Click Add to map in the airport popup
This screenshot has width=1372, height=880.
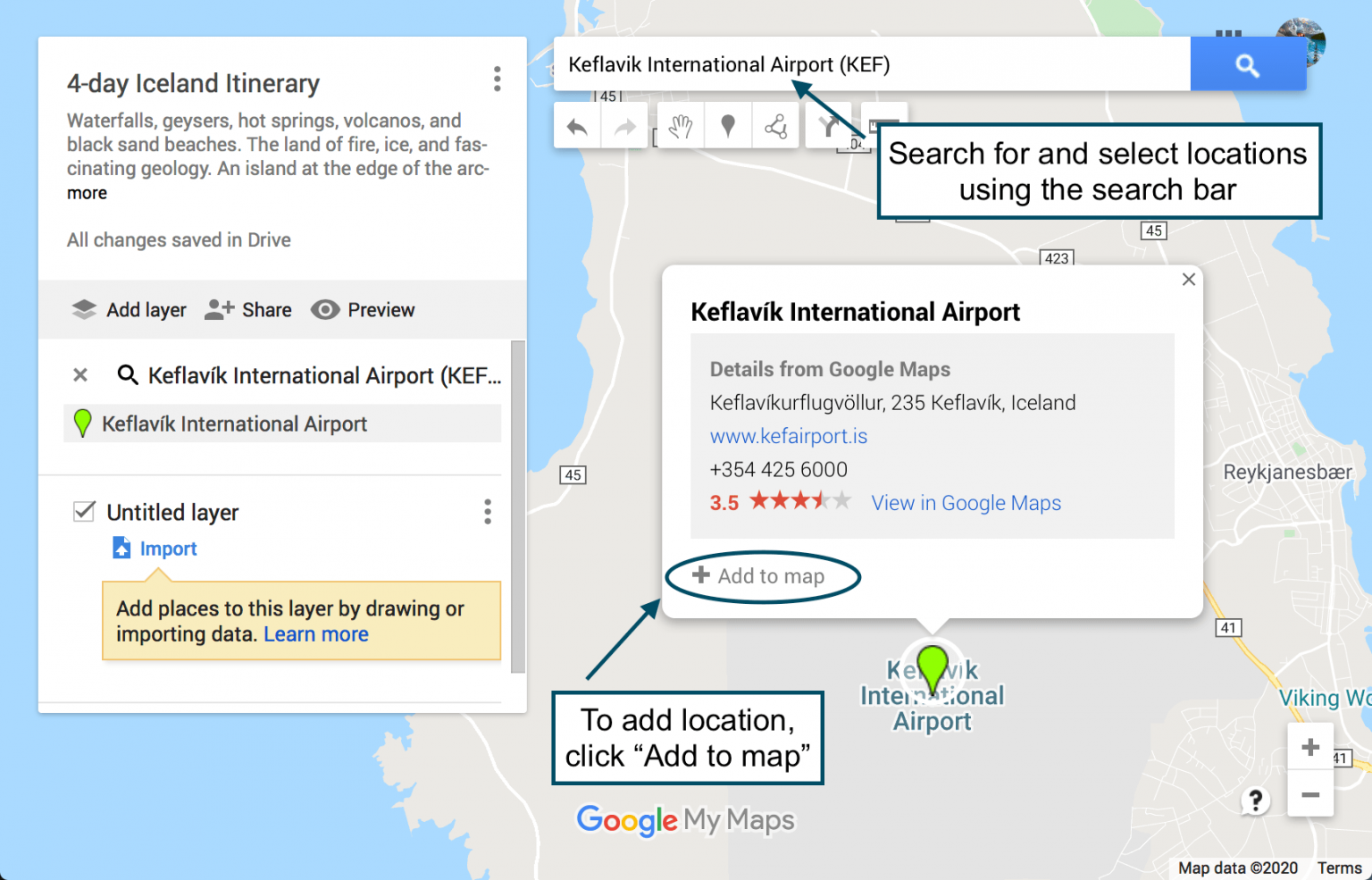pos(770,575)
